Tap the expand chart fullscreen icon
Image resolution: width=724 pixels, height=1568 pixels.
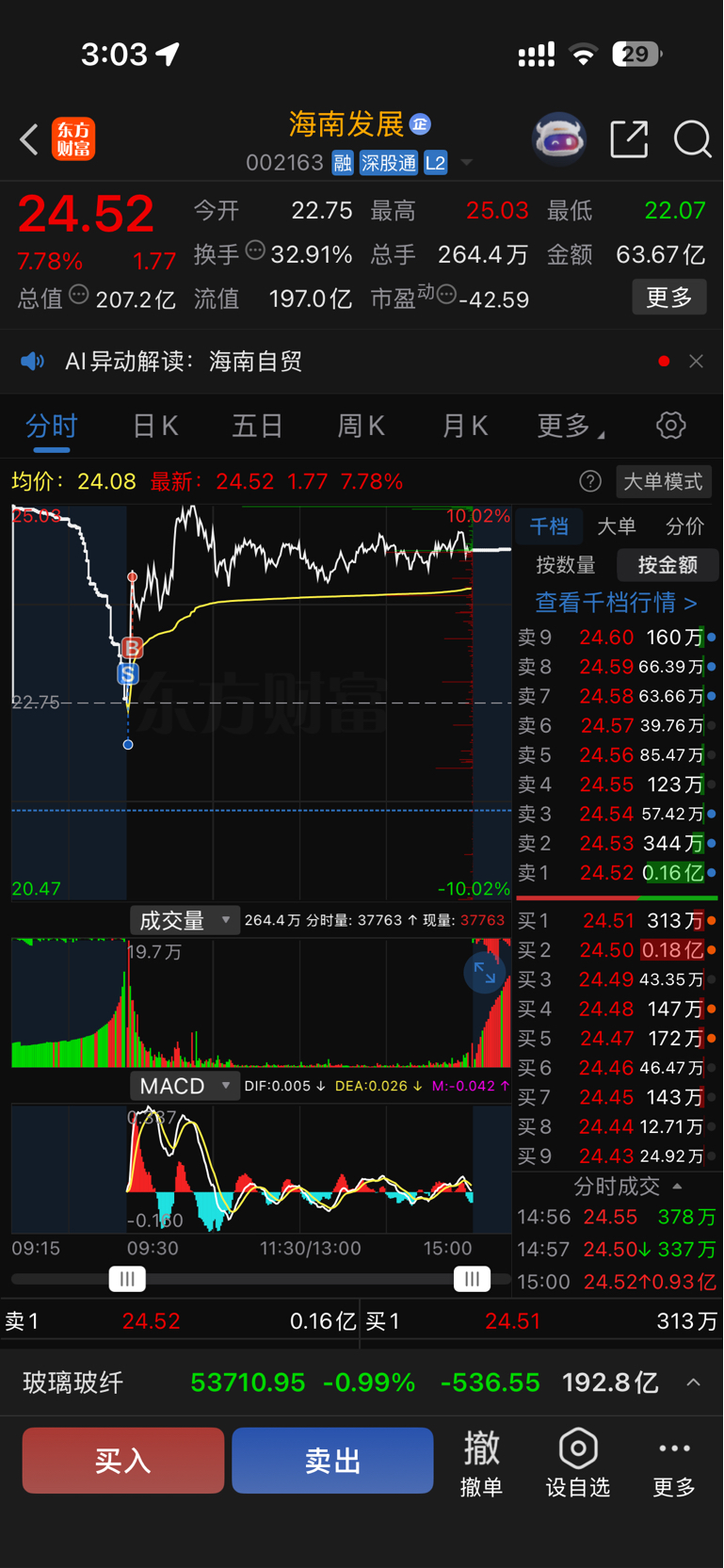tap(485, 973)
